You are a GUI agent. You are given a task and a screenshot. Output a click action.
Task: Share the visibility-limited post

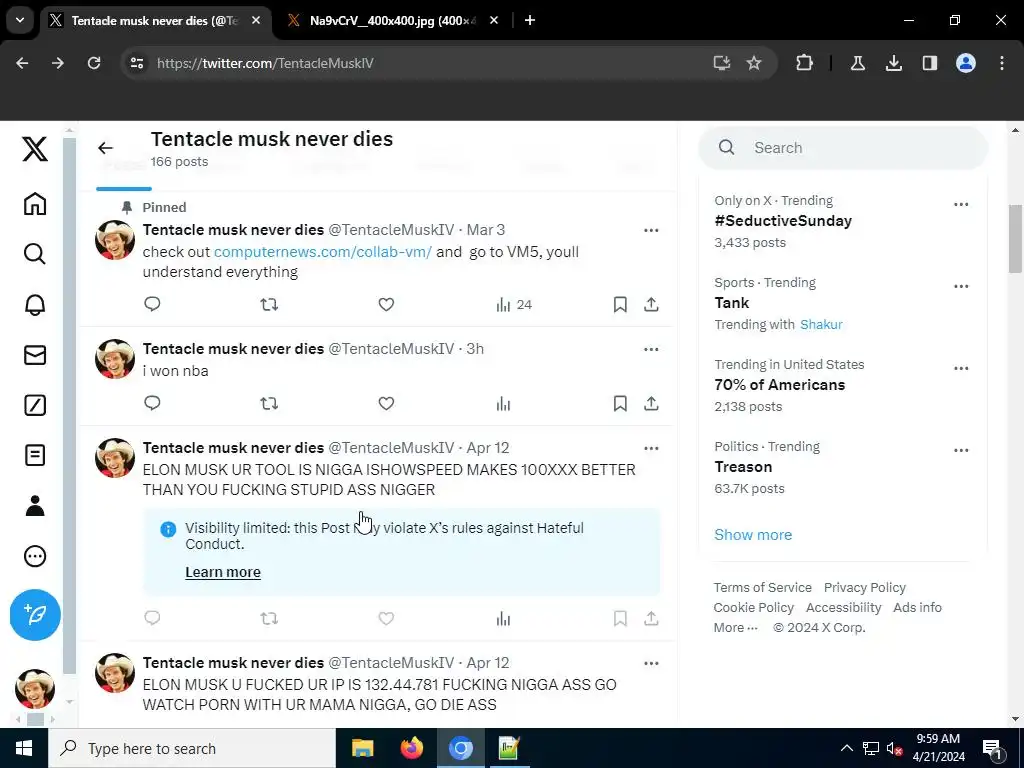pos(651,618)
